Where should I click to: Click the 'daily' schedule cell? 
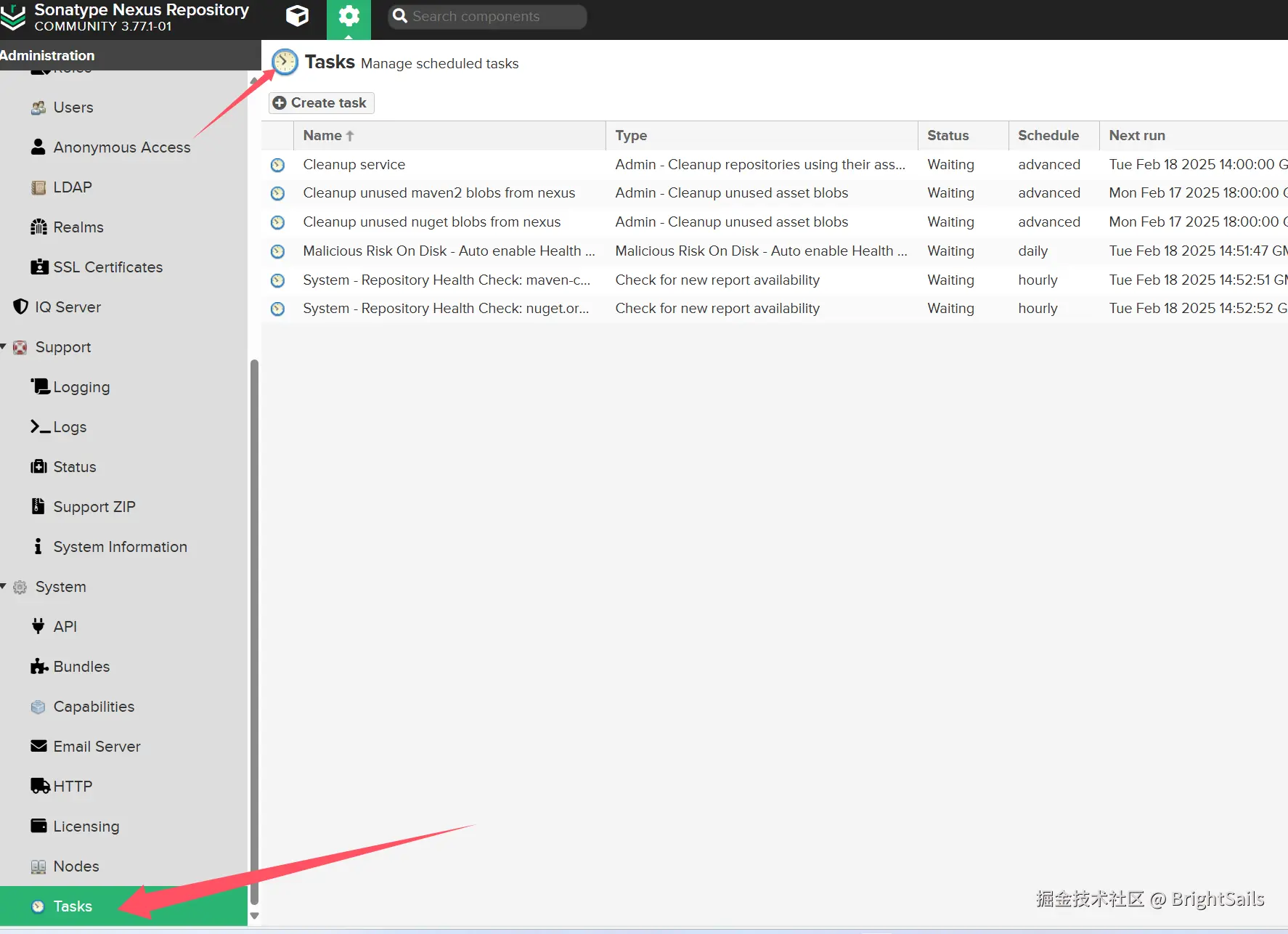tap(1032, 251)
